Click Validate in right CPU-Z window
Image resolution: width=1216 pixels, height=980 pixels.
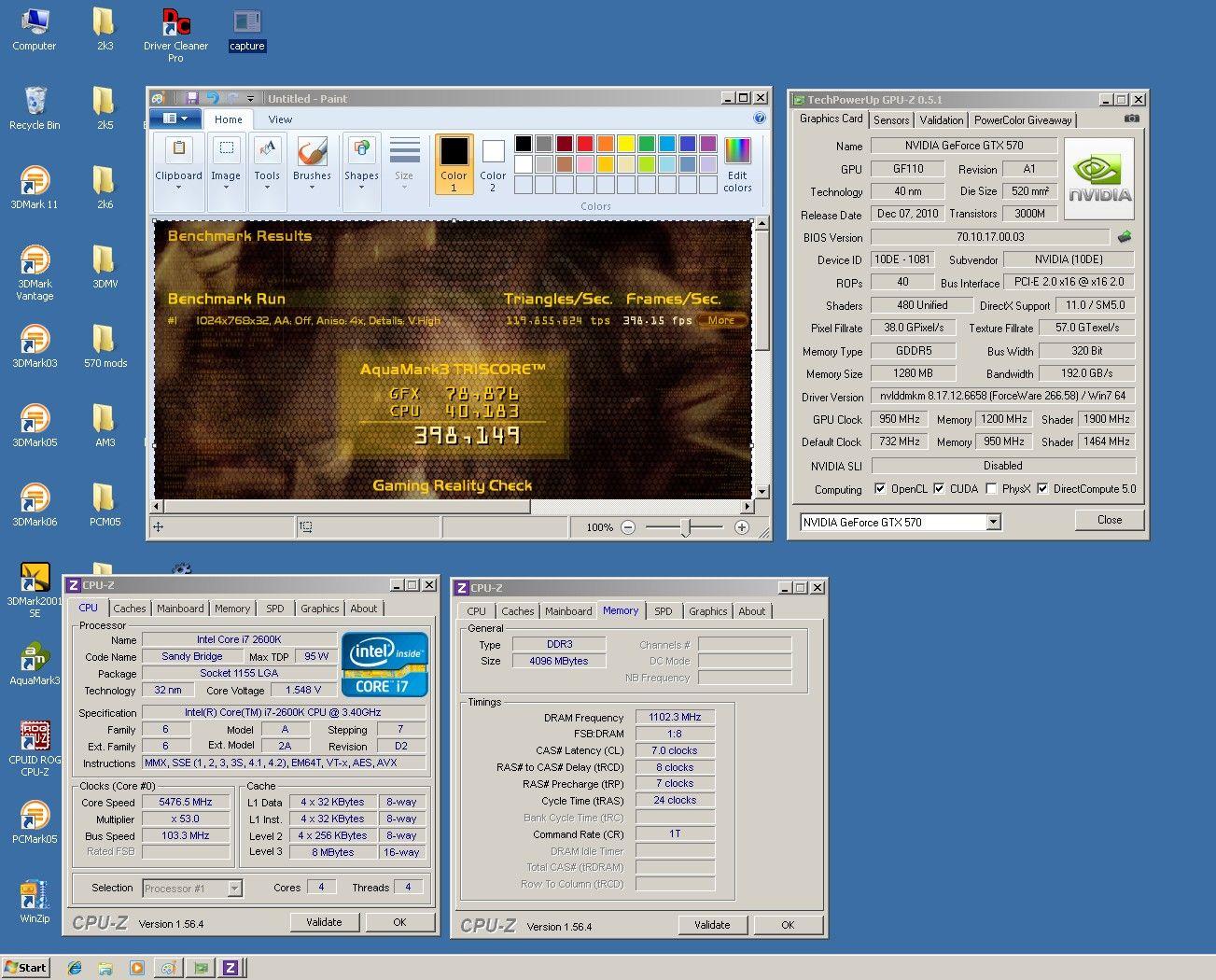[x=712, y=925]
